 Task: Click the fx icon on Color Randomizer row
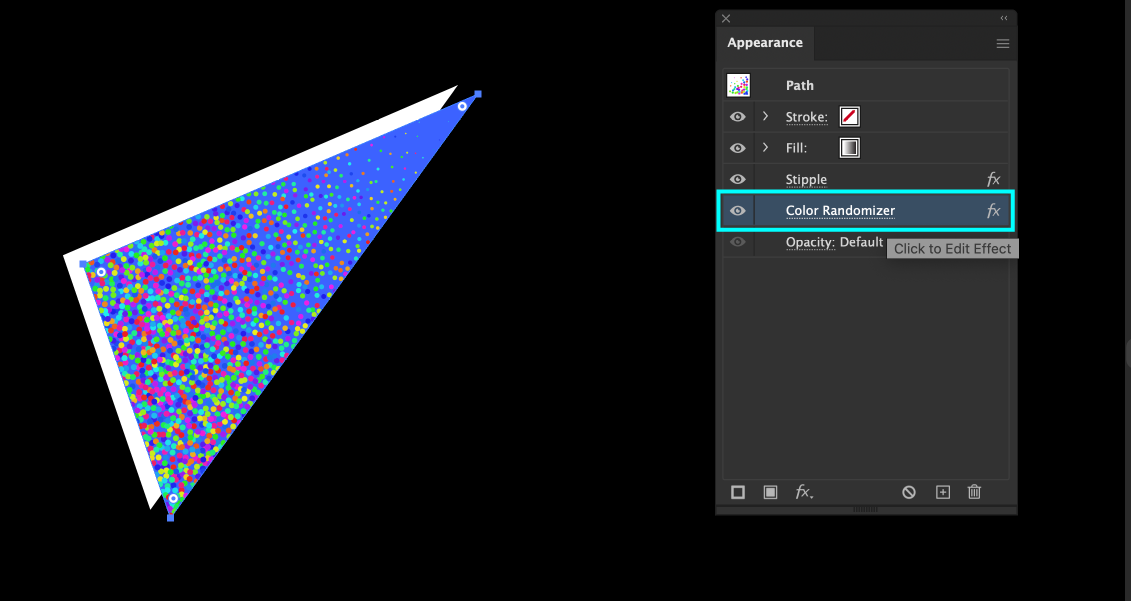tap(993, 211)
